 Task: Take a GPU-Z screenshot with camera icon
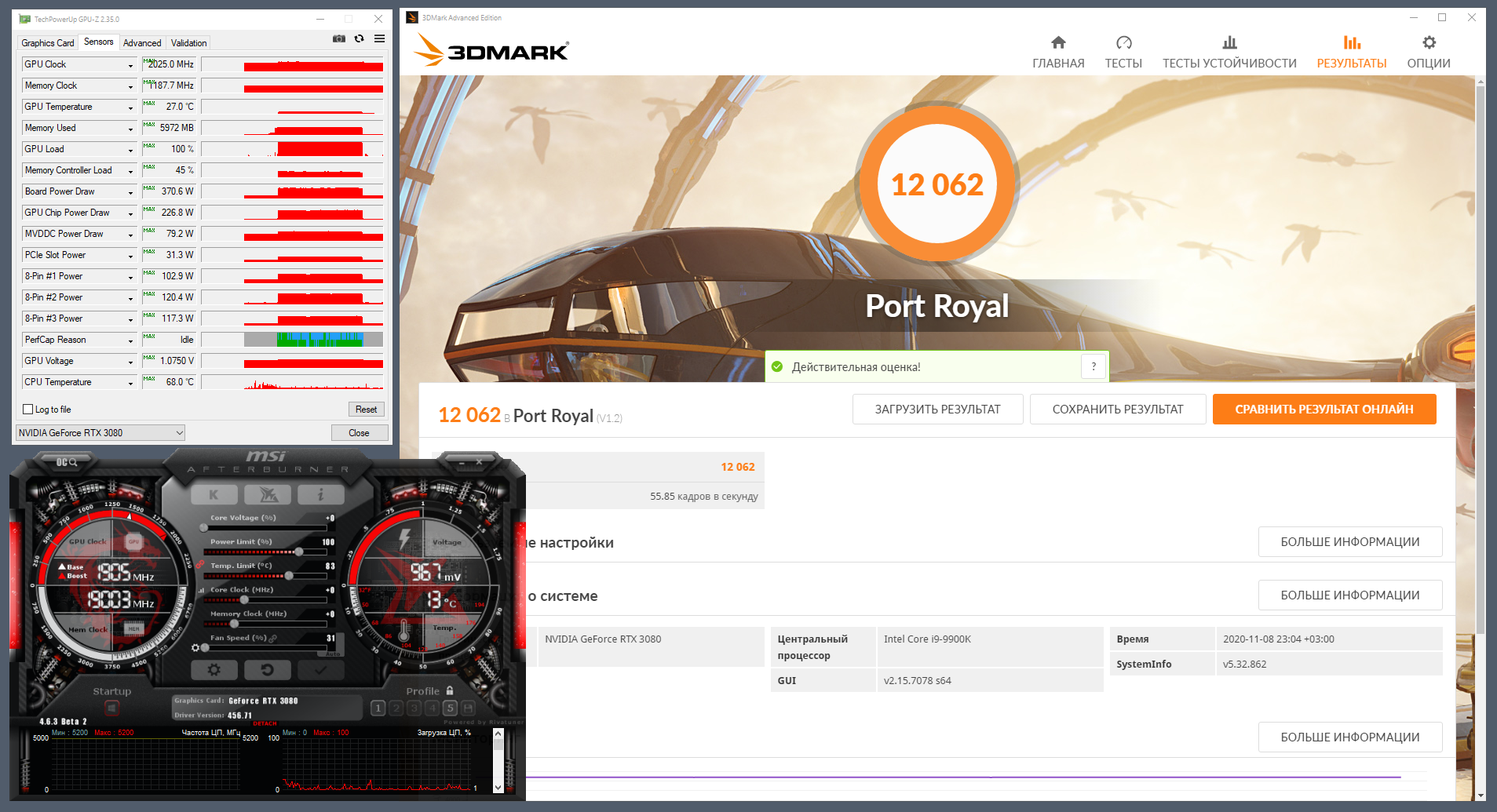(339, 38)
